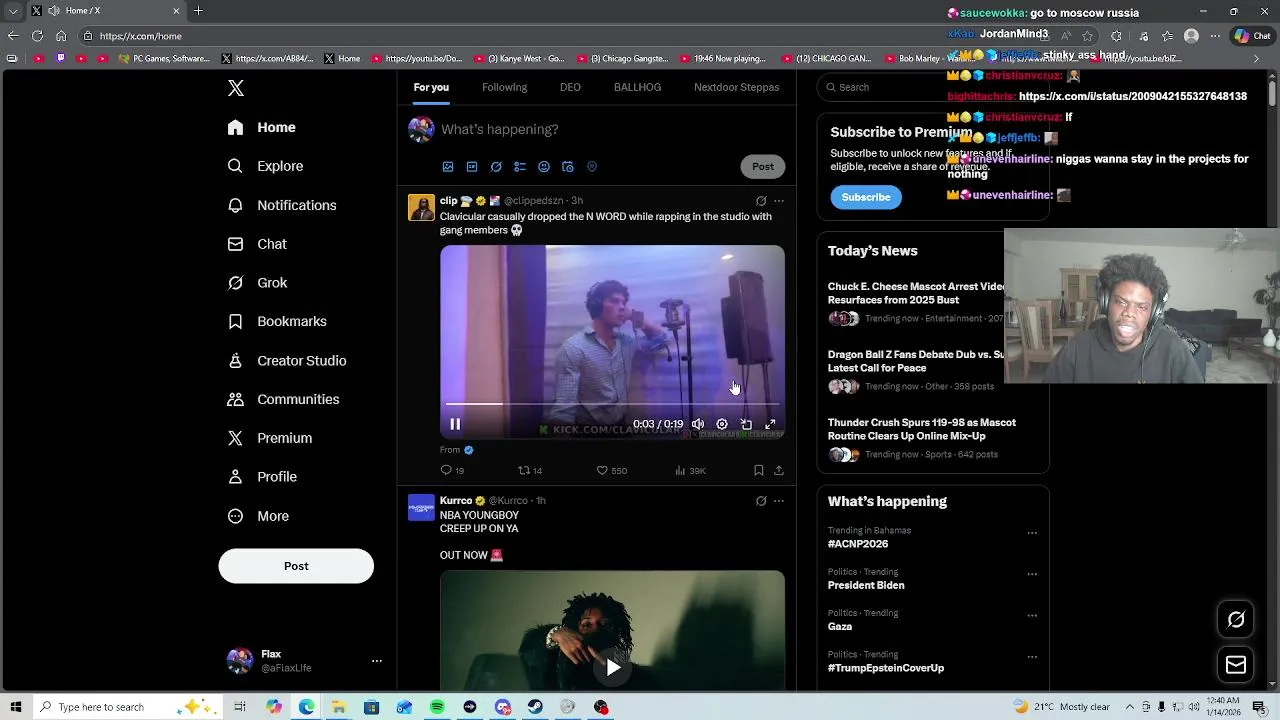
Task: Add a GIF to the post
Action: coord(472,167)
